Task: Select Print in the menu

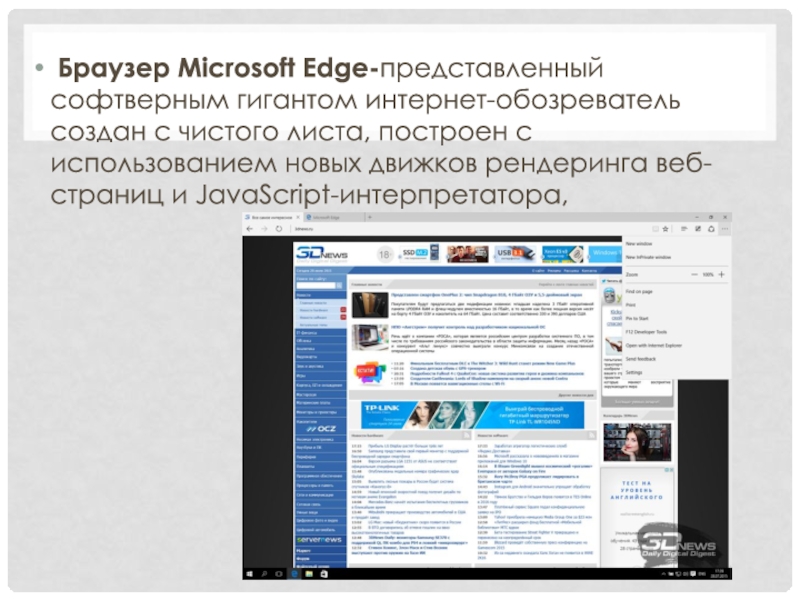Action: pos(631,305)
